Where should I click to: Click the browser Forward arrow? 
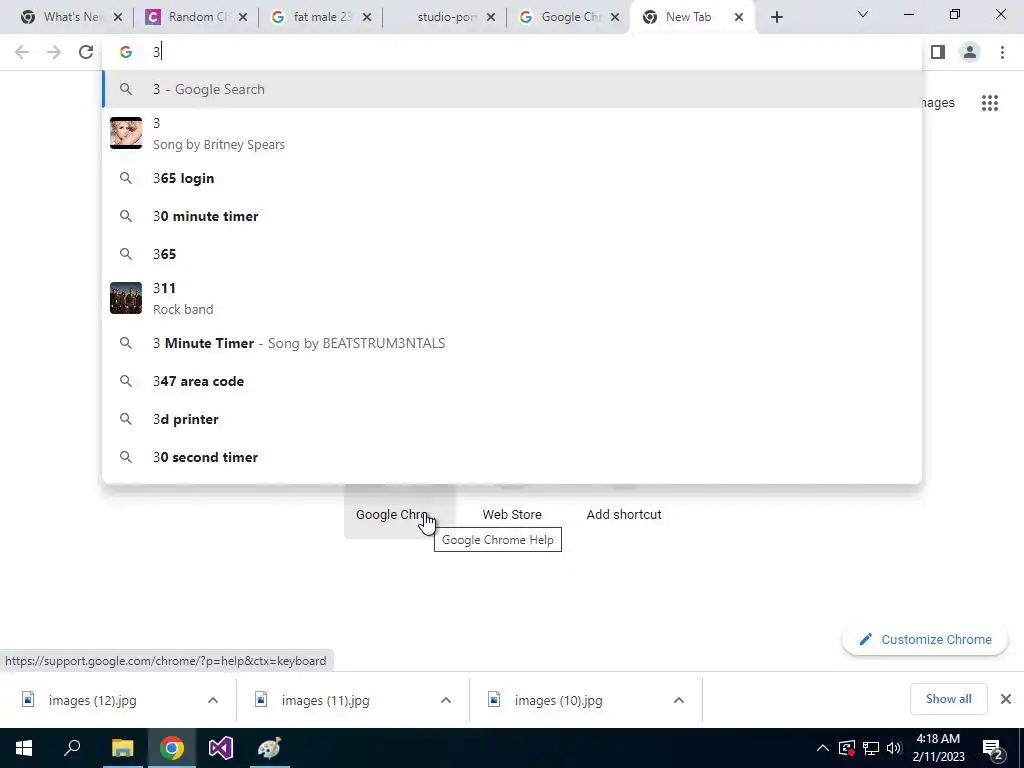point(54,52)
